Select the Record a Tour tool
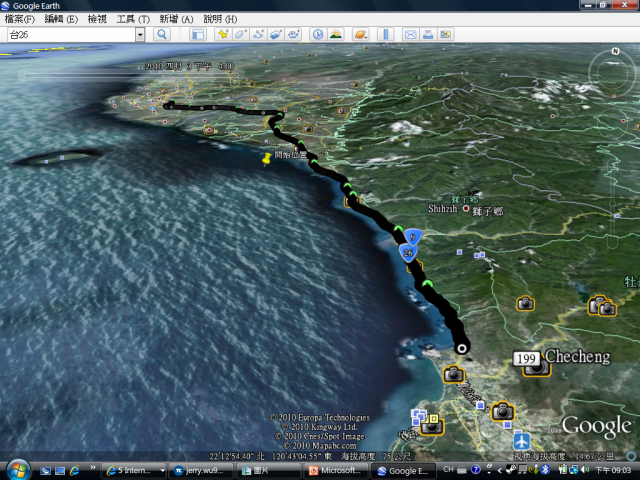This screenshot has height=480, width=640. click(293, 35)
